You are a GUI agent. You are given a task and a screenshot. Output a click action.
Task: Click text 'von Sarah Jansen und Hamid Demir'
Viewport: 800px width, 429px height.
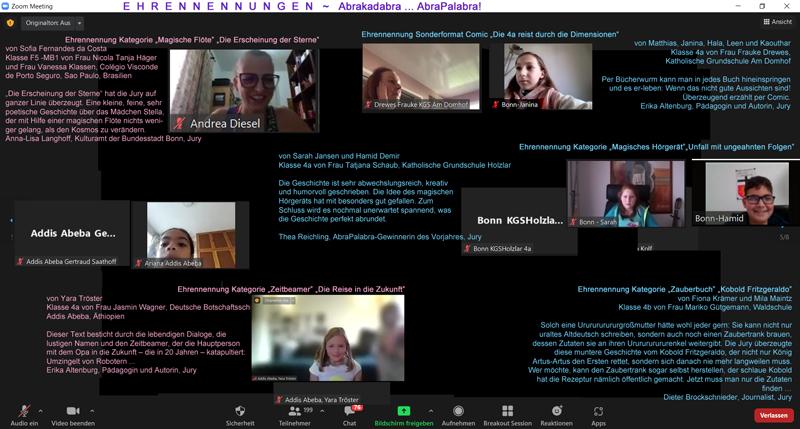tap(339, 156)
